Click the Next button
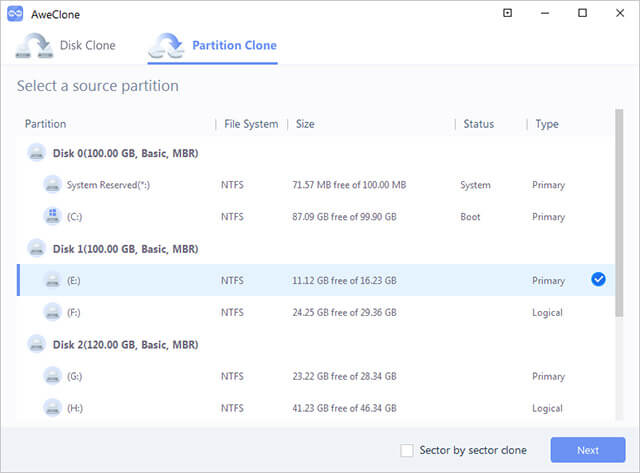 coord(588,450)
